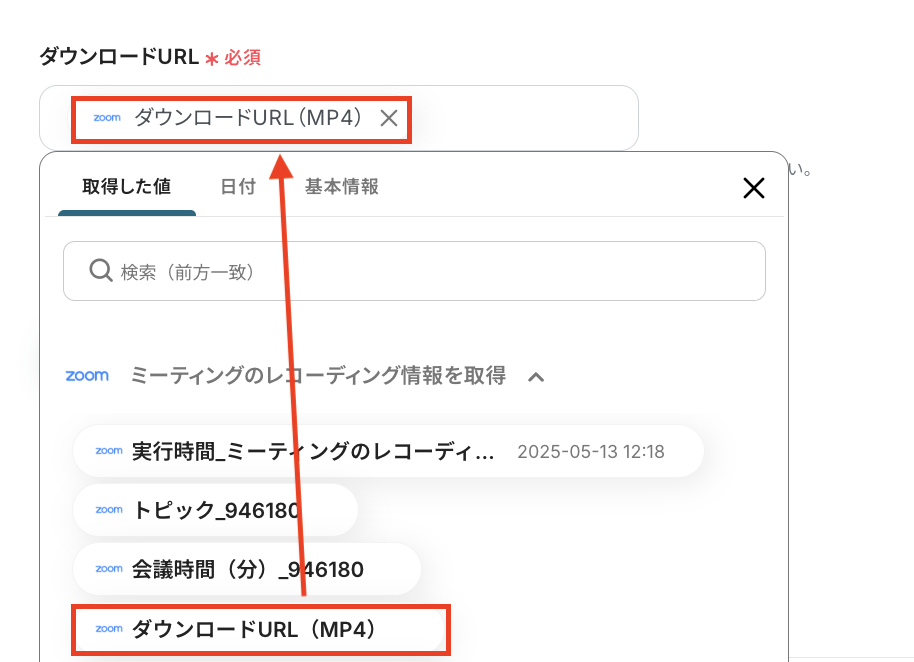Pick the 会議時間（分）_946180 value
Image resolution: width=914 pixels, height=662 pixels.
[x=247, y=569]
